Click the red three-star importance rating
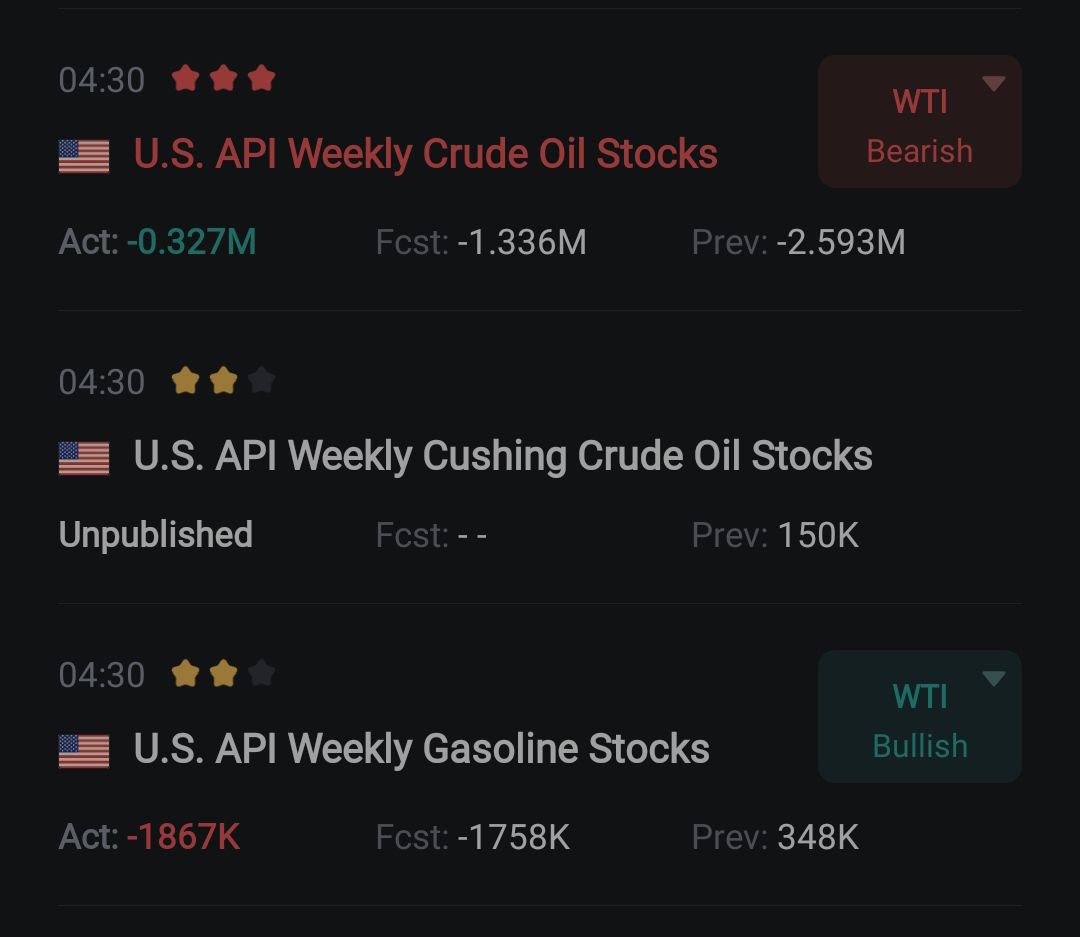Screen dimensions: 1080x937 click(x=223, y=79)
